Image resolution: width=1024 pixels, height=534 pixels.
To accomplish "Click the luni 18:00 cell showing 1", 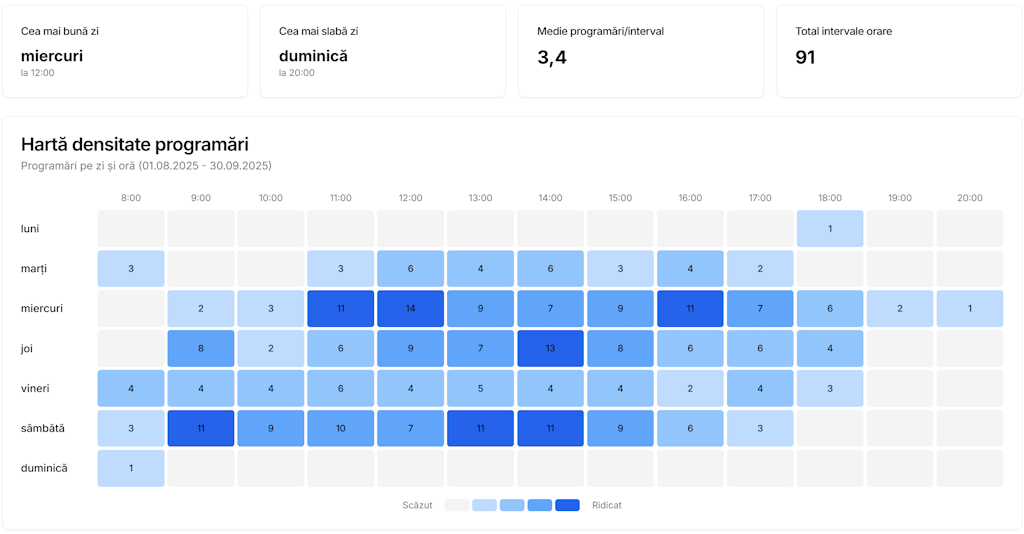I will 830,229.
